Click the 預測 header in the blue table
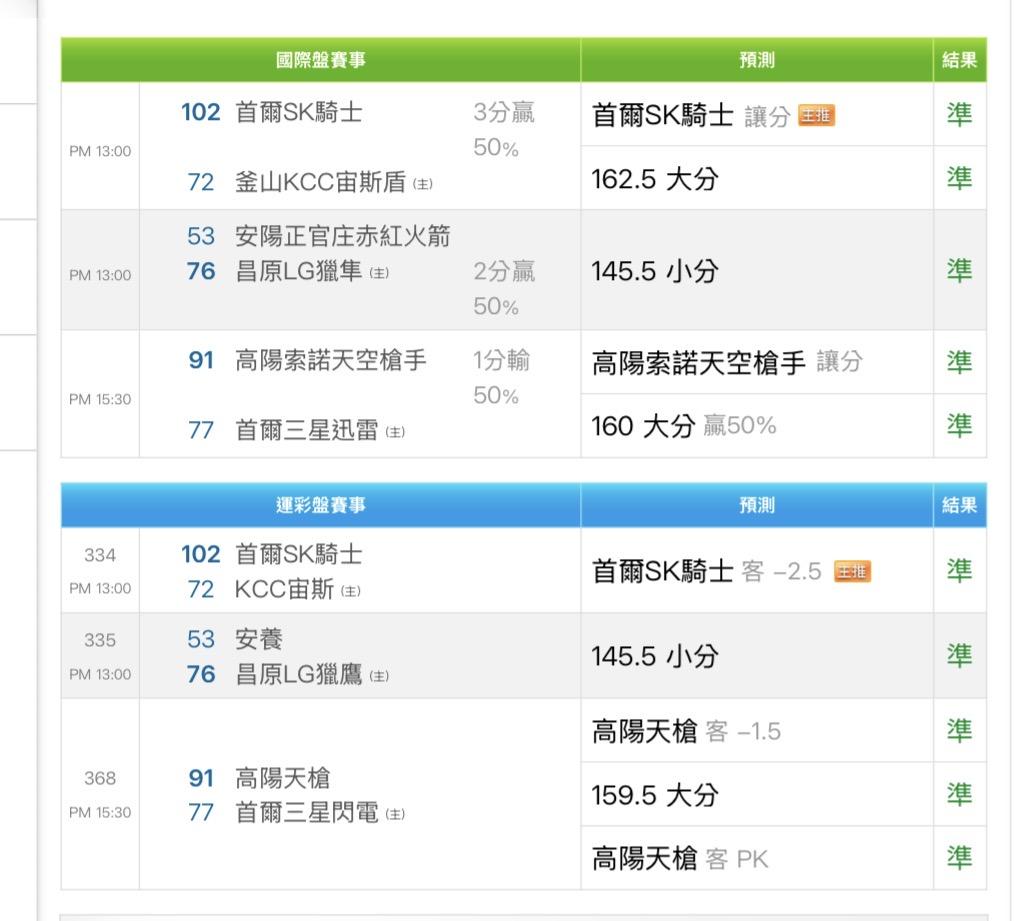 [757, 505]
